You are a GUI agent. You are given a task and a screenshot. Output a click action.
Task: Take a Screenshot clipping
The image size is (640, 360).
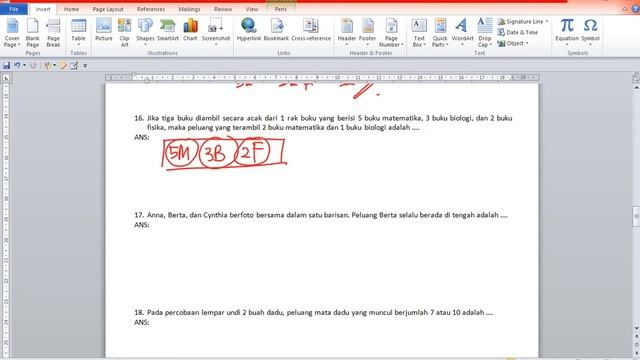click(216, 32)
